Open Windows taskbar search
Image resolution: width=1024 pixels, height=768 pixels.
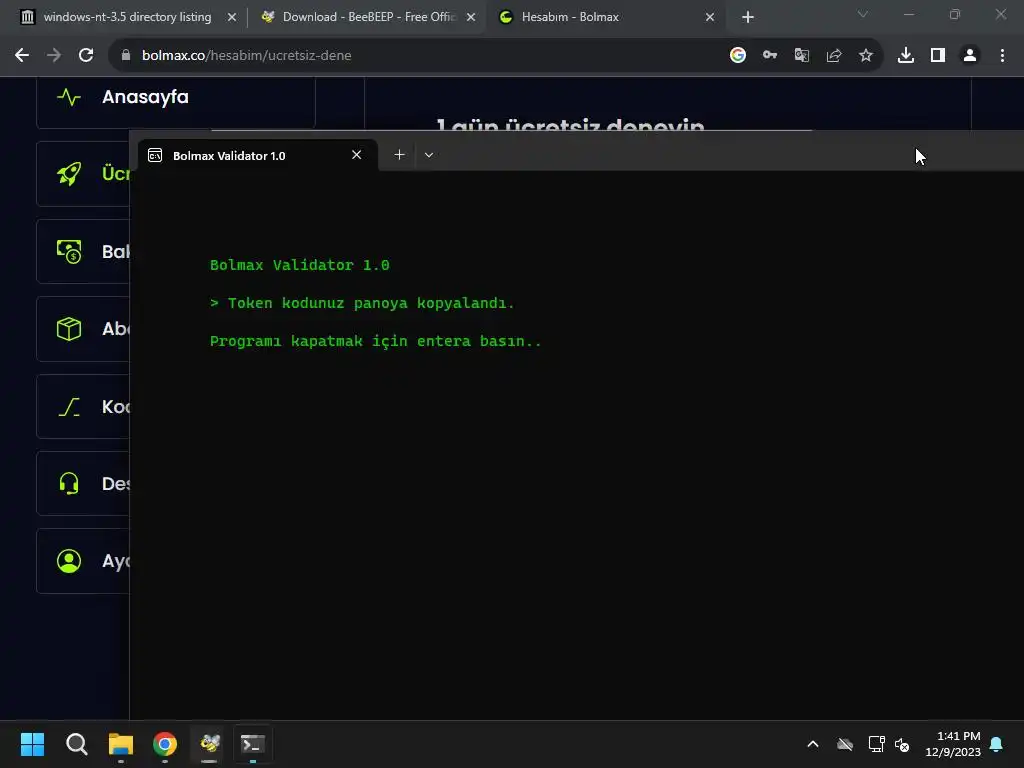77,744
